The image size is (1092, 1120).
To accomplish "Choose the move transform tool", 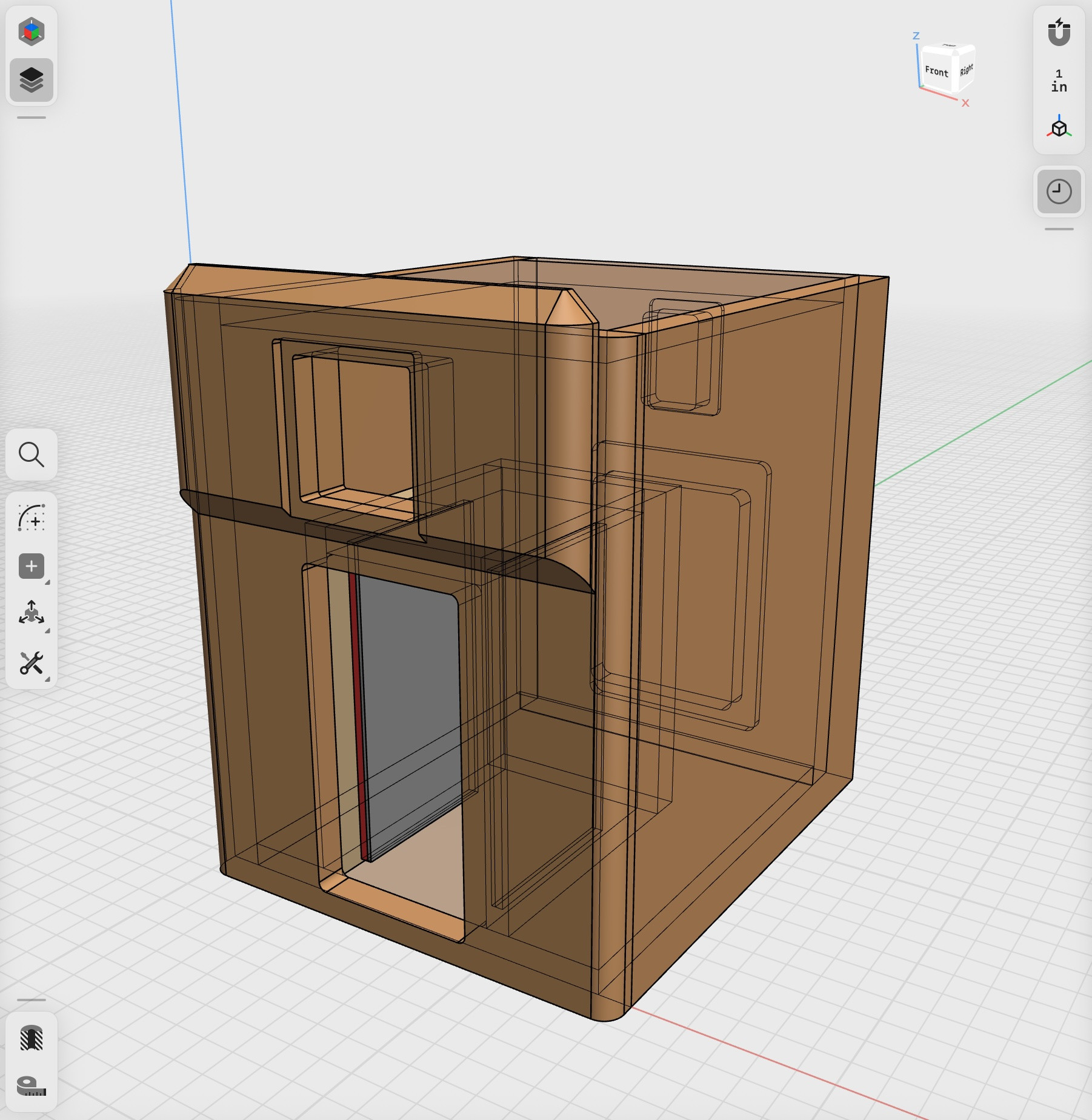I will point(32,613).
